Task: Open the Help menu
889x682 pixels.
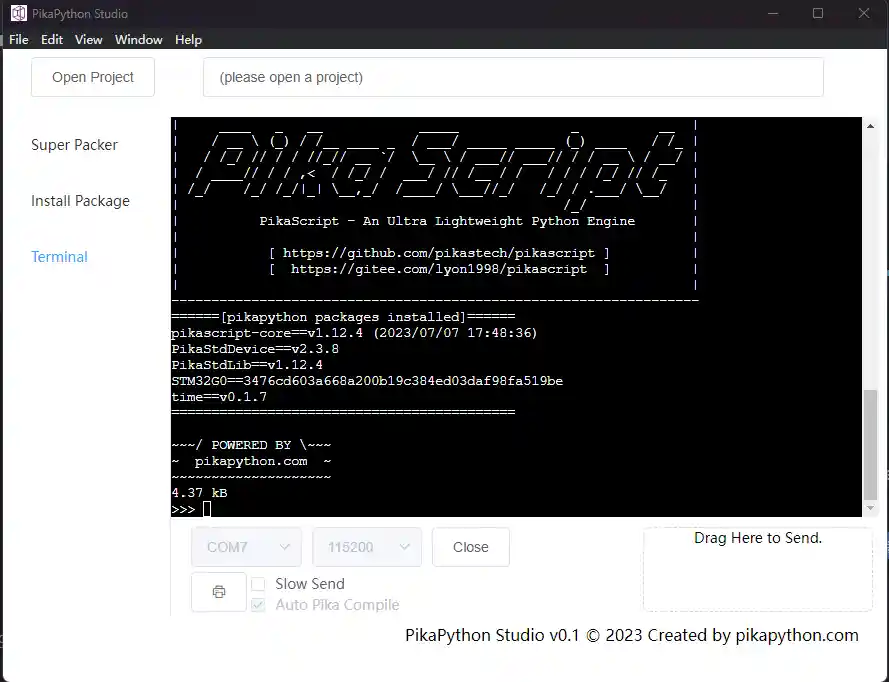Action: 188,40
